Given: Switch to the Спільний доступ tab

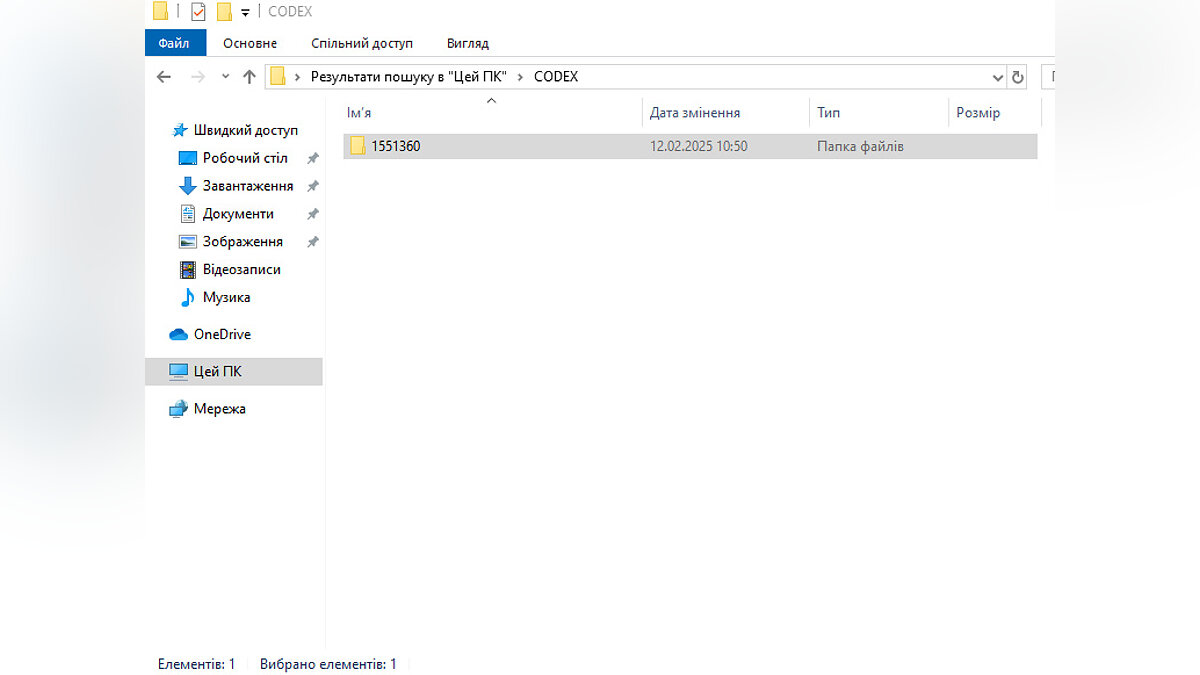Looking at the screenshot, I should pyautogui.click(x=361, y=43).
